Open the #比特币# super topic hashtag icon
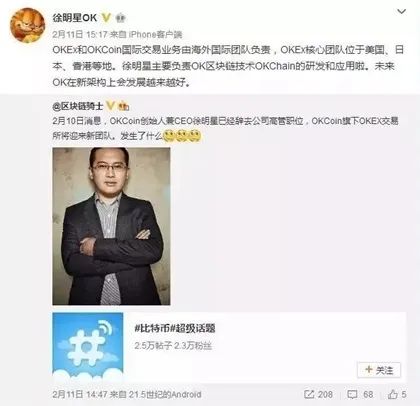This screenshot has height=406, width=420. pyautogui.click(x=88, y=347)
